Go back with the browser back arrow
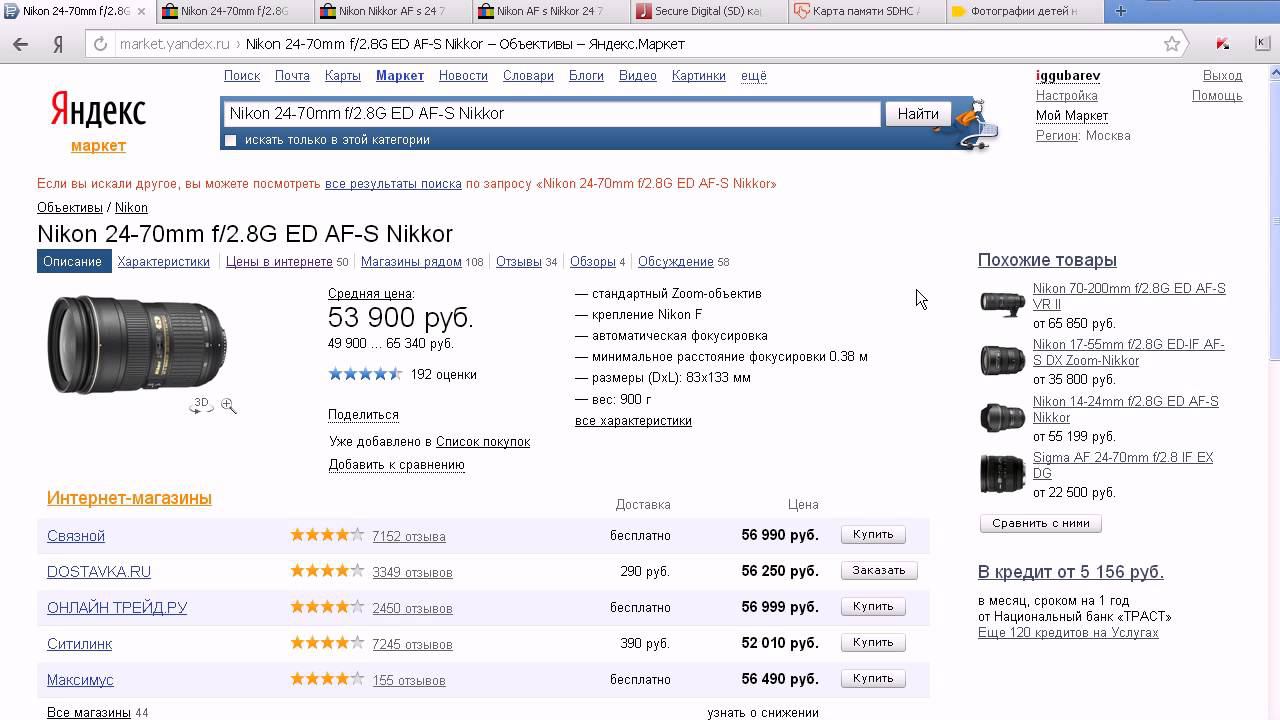Viewport: 1280px width, 720px height. (x=21, y=44)
